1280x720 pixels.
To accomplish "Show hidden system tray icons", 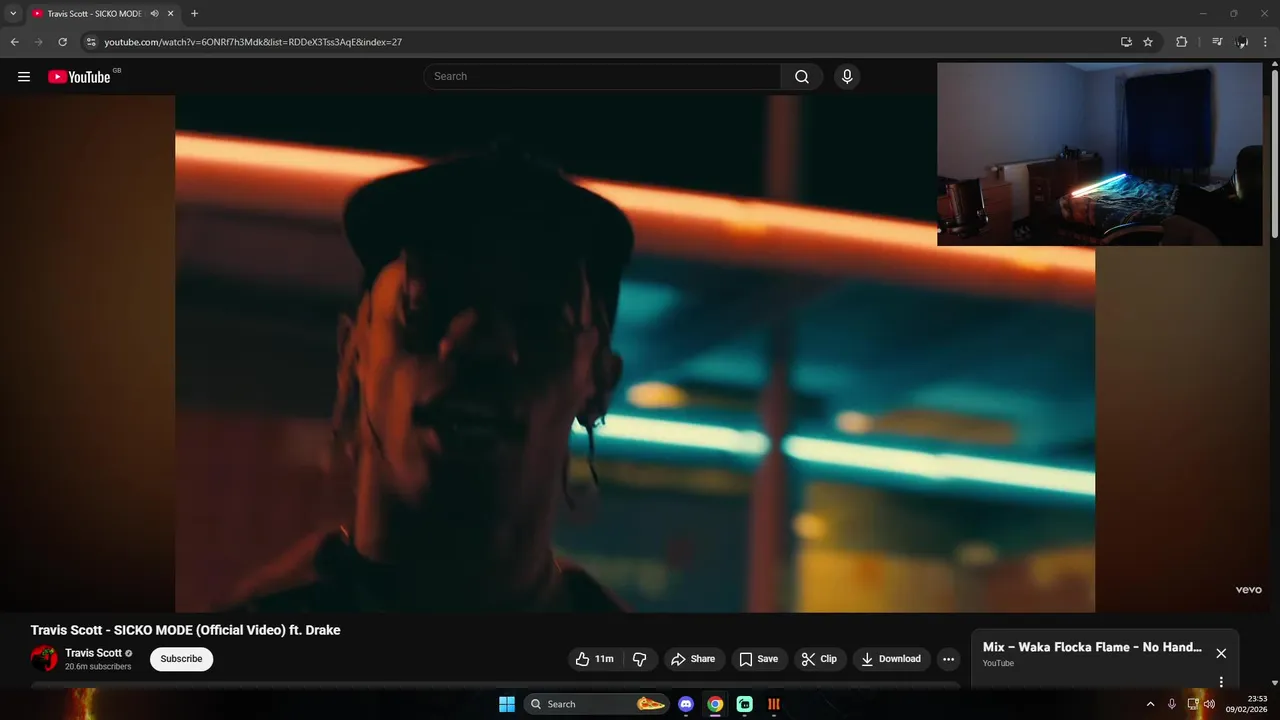I will click(x=1150, y=704).
